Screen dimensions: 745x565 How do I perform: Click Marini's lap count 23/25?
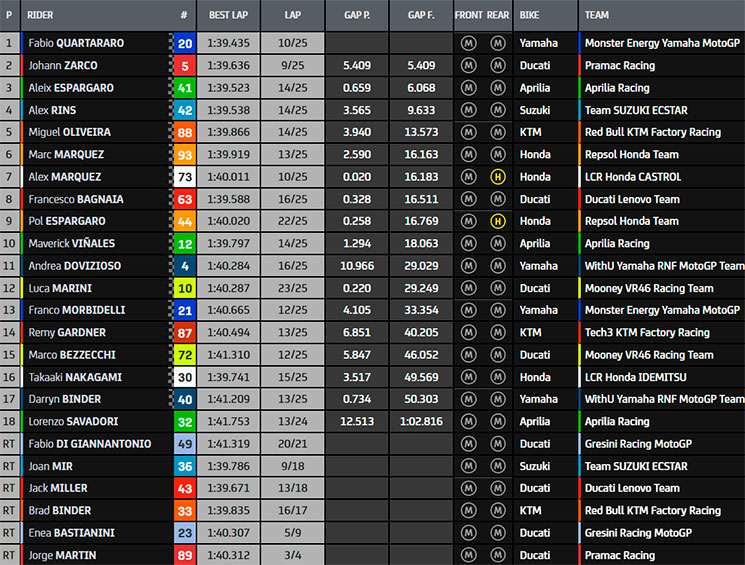point(293,288)
